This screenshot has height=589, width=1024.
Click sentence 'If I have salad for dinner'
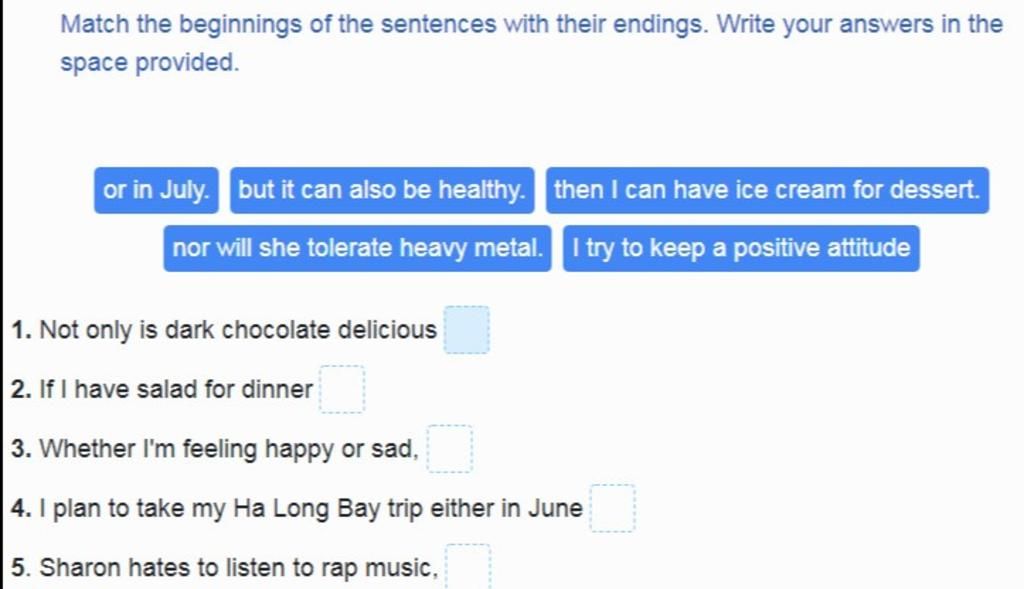[176, 389]
